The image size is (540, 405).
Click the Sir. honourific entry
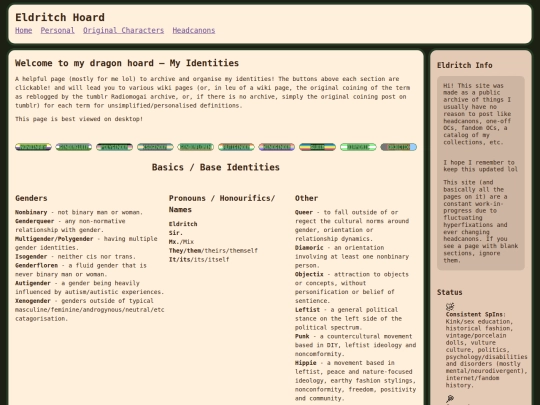(176, 233)
